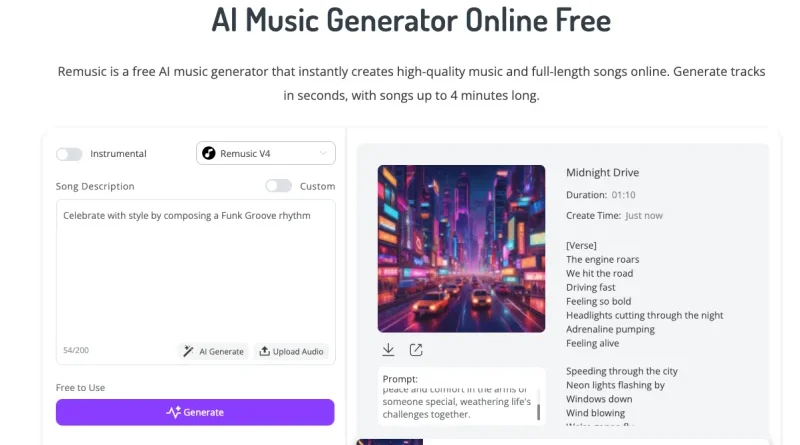
Task: Click the Remusic V4 logo icon
Action: pos(209,153)
